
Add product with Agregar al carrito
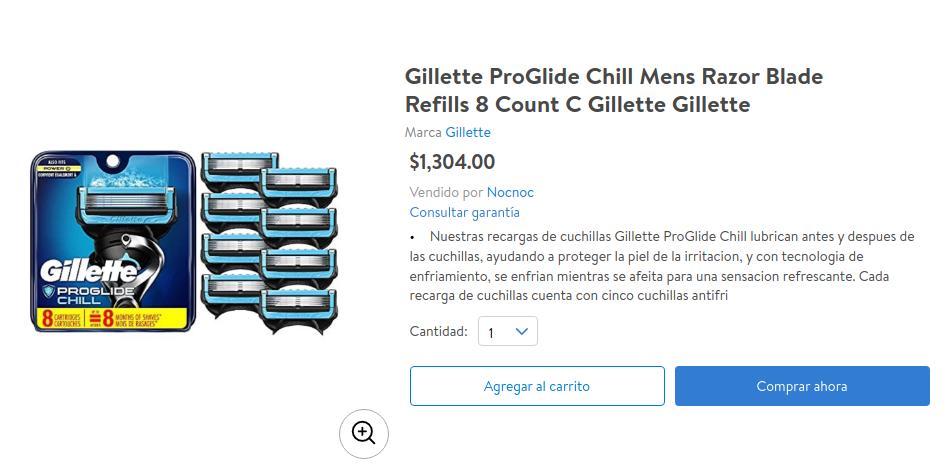537,386
